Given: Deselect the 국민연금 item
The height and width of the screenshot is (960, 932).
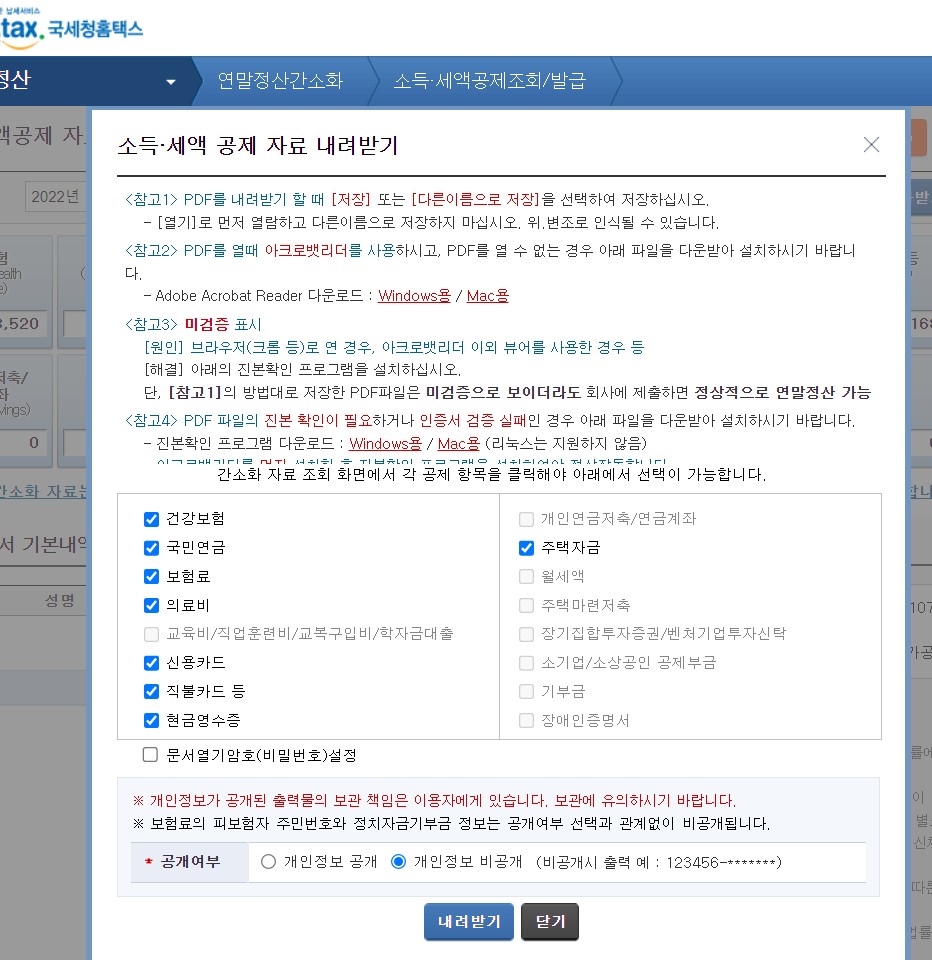Looking at the screenshot, I should pos(151,548).
